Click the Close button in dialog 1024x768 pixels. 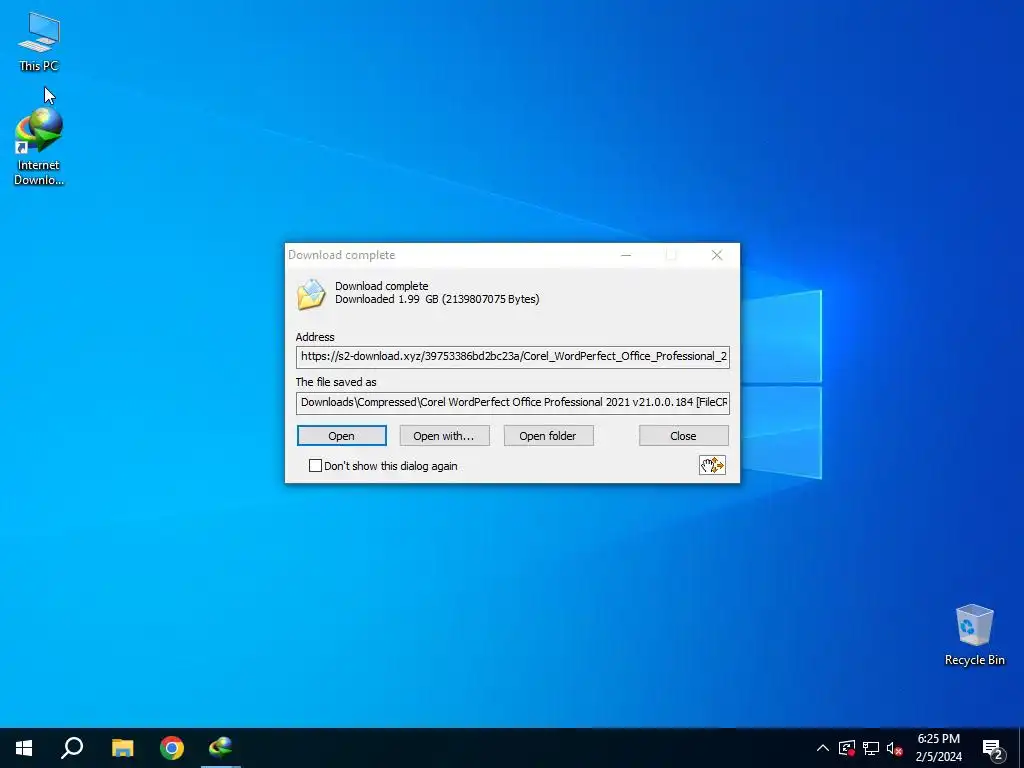684,436
